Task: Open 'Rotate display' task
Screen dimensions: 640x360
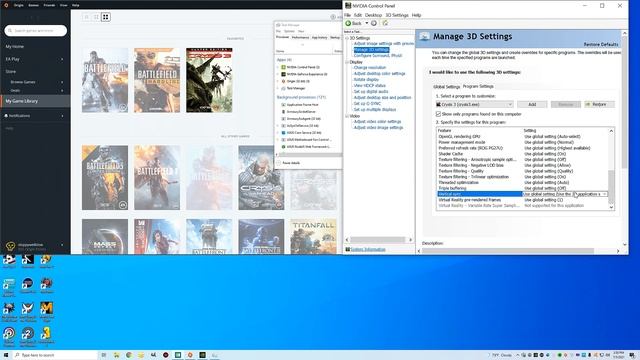Action: click(366, 80)
